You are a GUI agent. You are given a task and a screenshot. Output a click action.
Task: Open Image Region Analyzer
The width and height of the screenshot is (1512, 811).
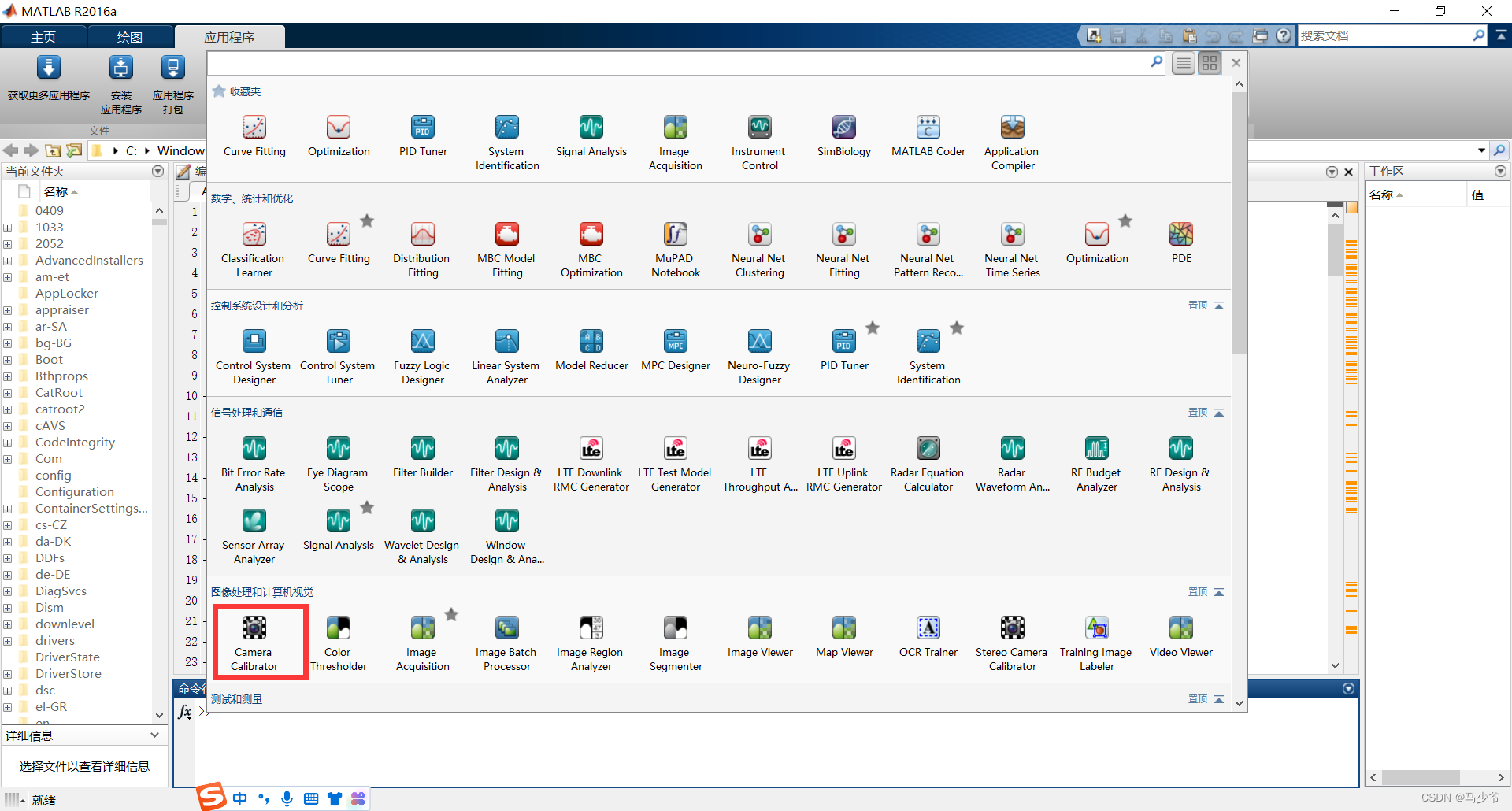pyautogui.click(x=591, y=643)
